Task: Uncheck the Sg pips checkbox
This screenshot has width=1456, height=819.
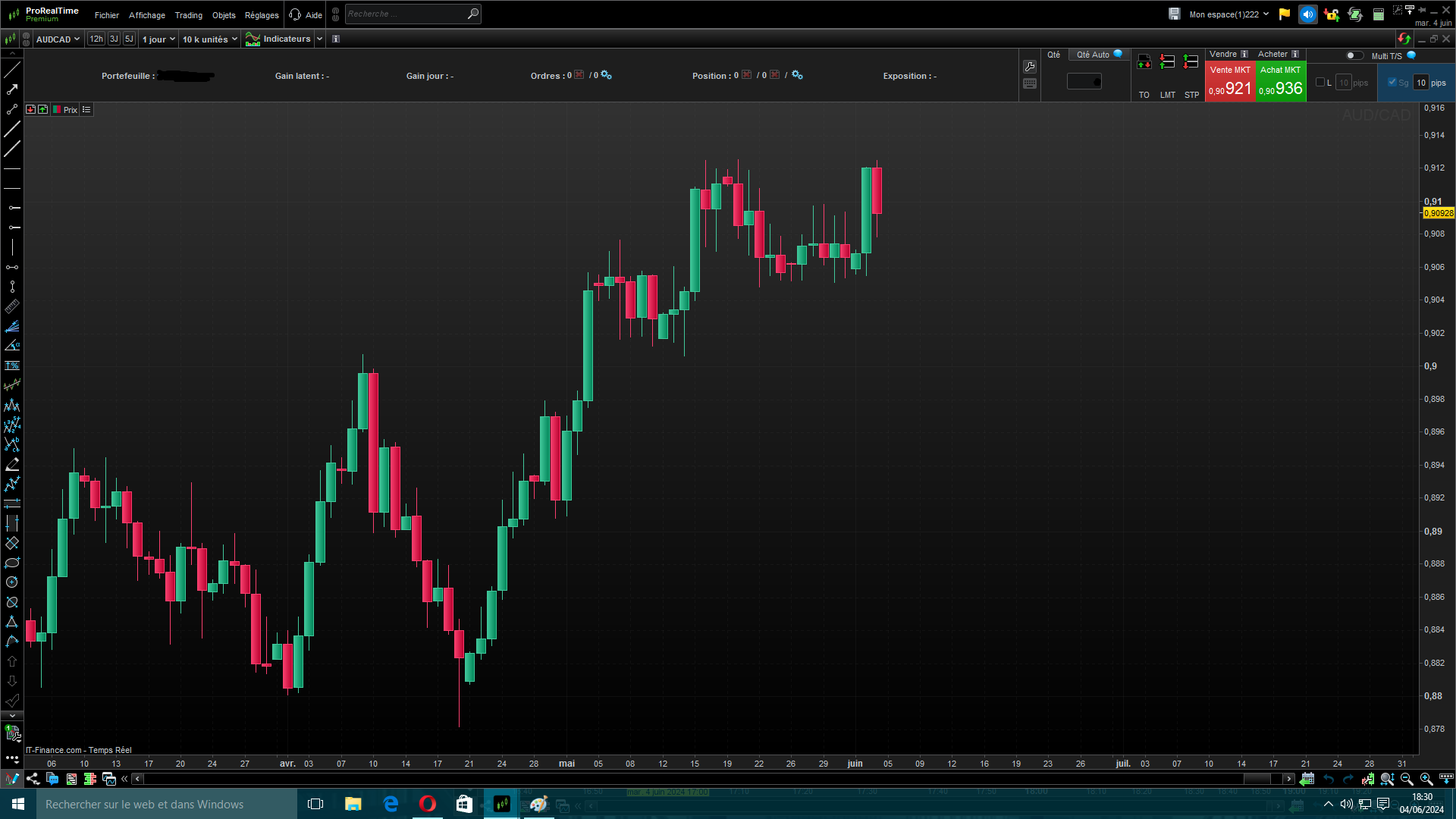Action: (1392, 83)
